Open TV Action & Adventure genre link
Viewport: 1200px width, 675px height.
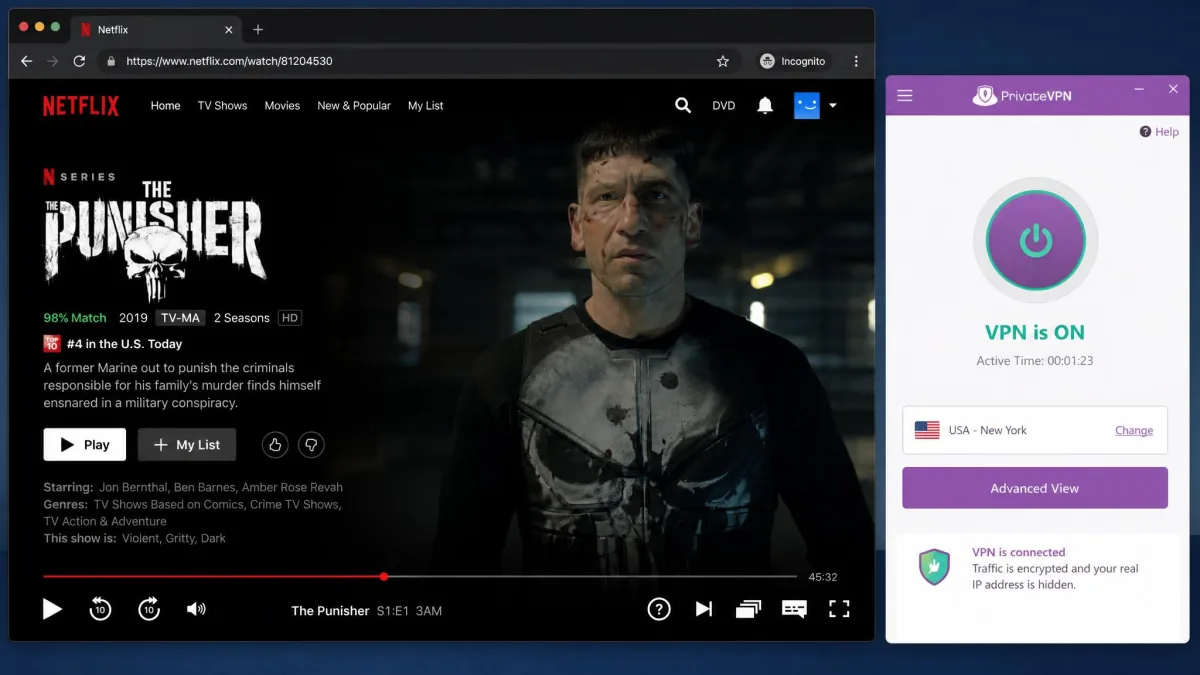click(105, 521)
